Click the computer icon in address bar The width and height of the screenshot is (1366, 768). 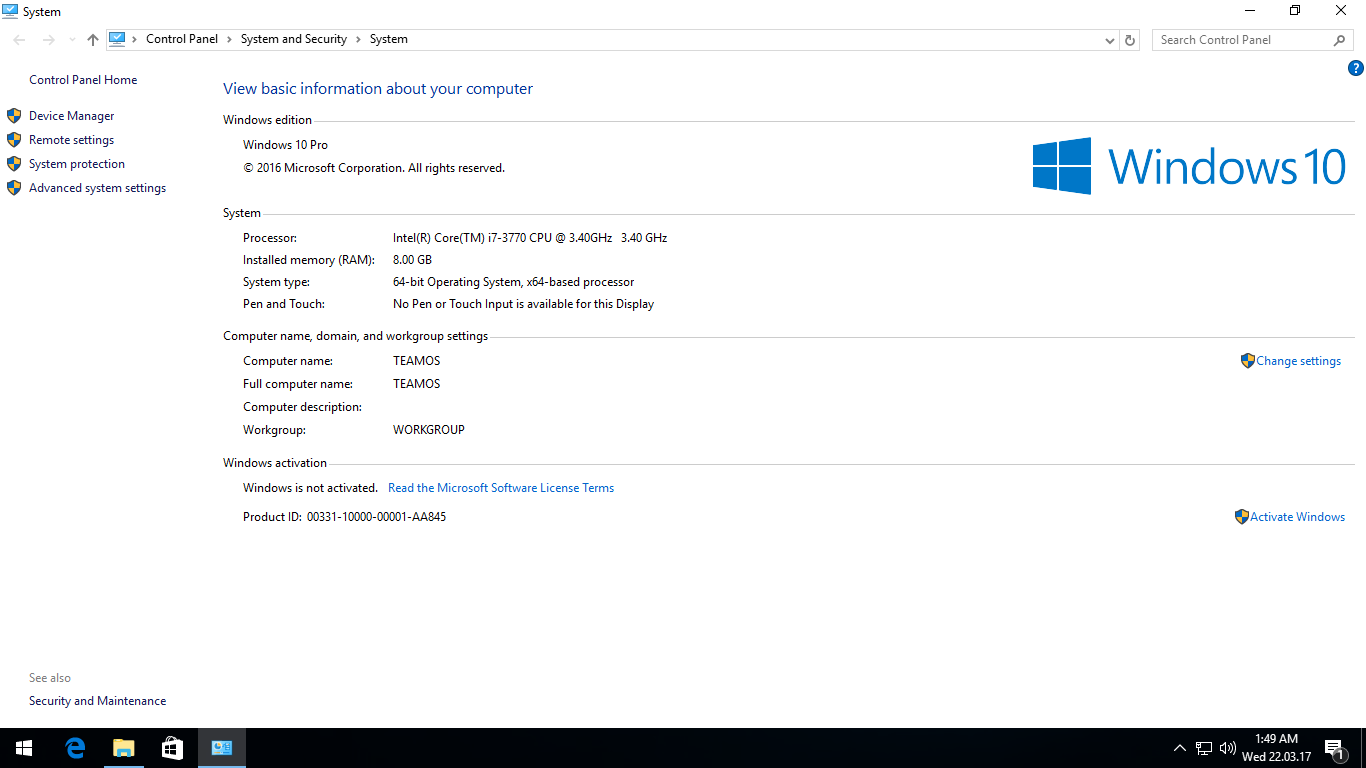point(117,39)
